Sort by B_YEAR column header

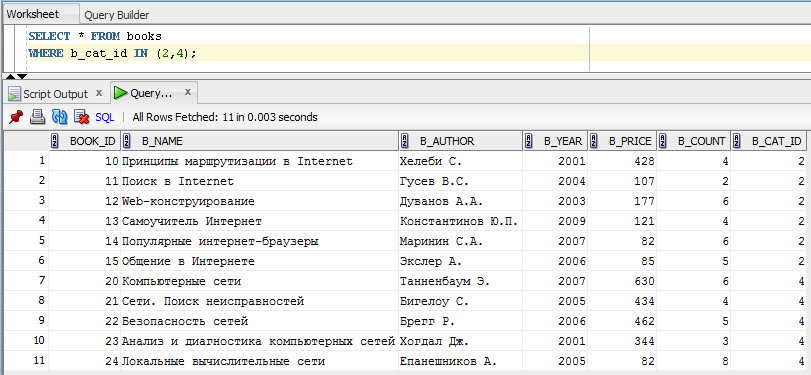tap(555, 141)
